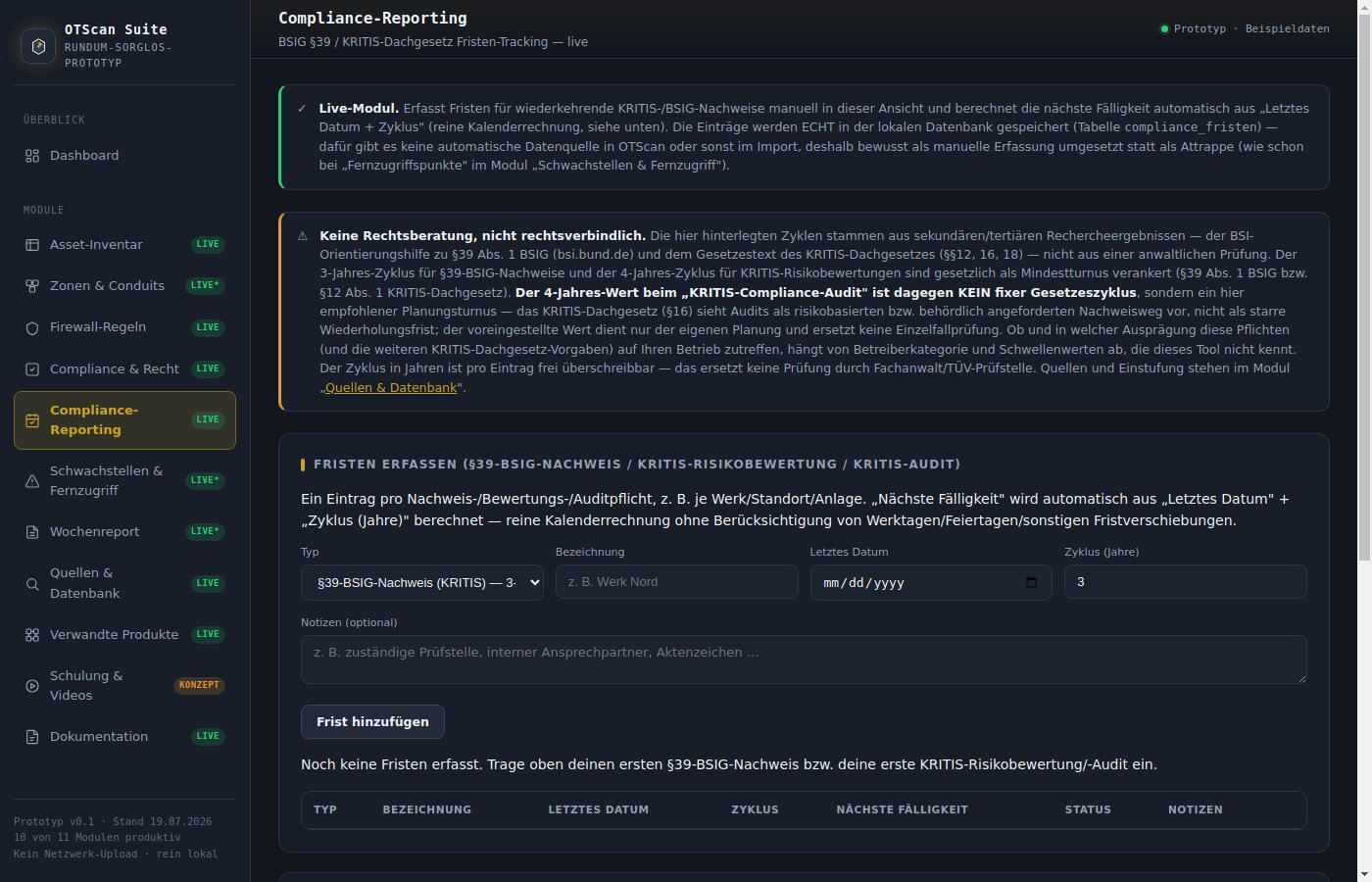
Task: Click the LIVE badge beside Asset-Inventar
Action: (x=208, y=245)
